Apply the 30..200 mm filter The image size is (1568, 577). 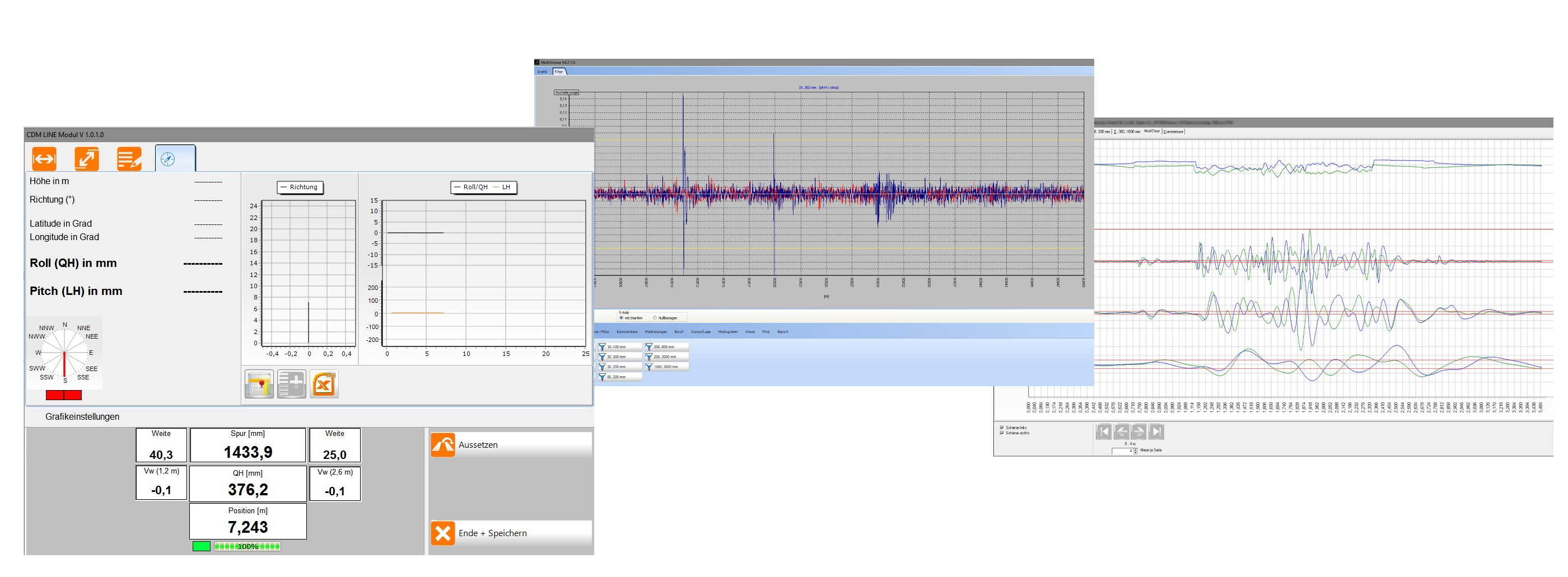620,367
